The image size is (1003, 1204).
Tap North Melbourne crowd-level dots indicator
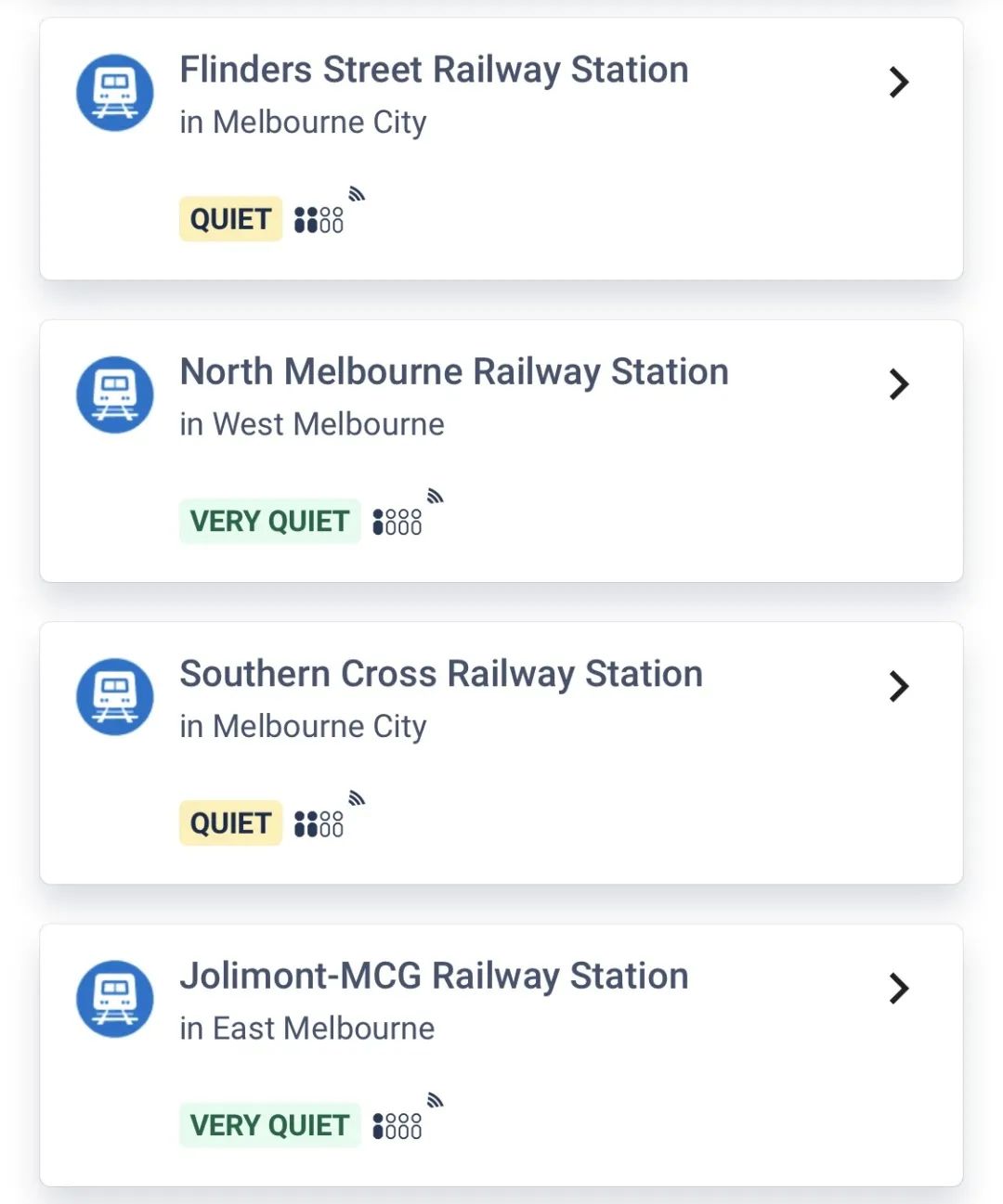click(x=397, y=522)
